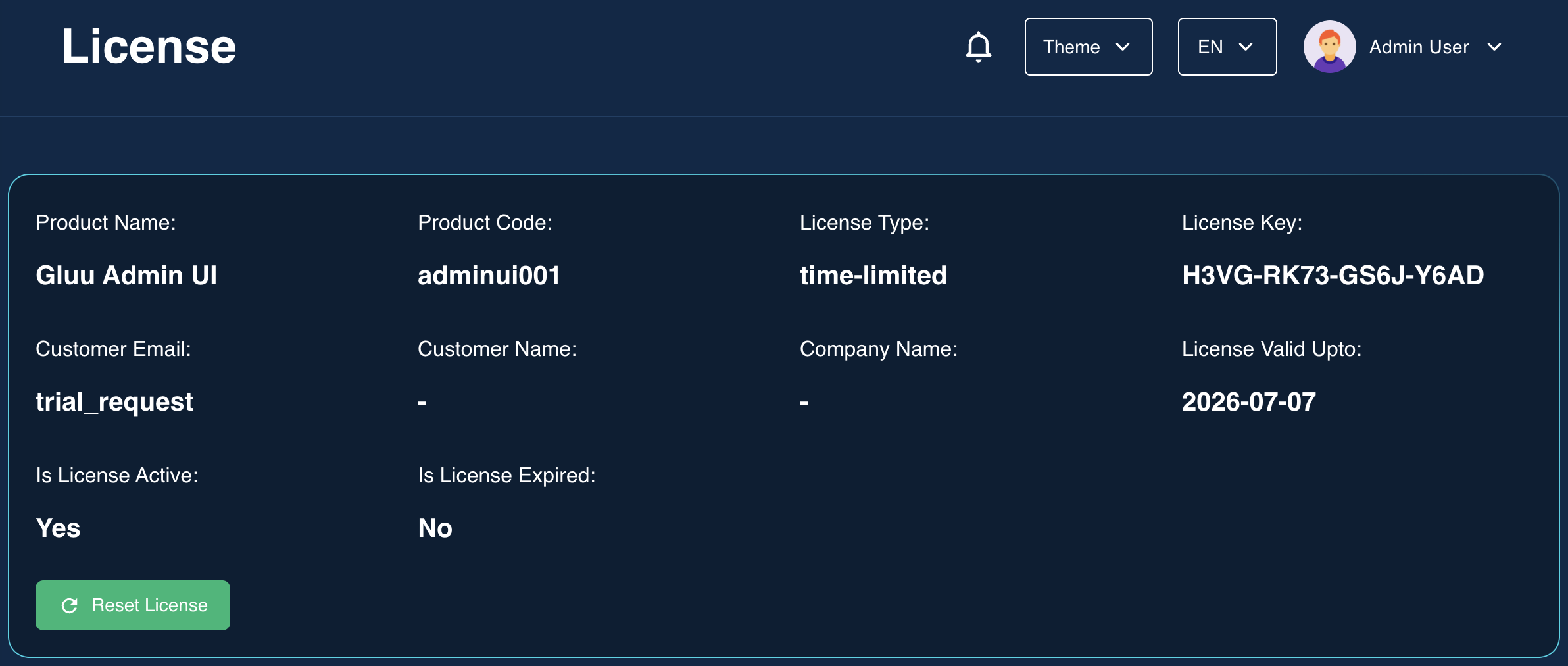Image resolution: width=1568 pixels, height=666 pixels.
Task: Click the Product Name label
Action: click(106, 222)
